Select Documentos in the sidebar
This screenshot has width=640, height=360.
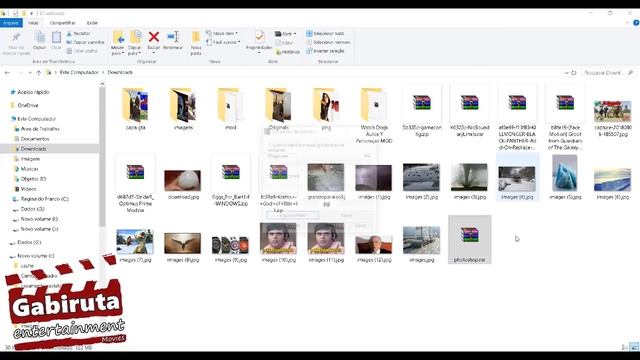(35, 139)
